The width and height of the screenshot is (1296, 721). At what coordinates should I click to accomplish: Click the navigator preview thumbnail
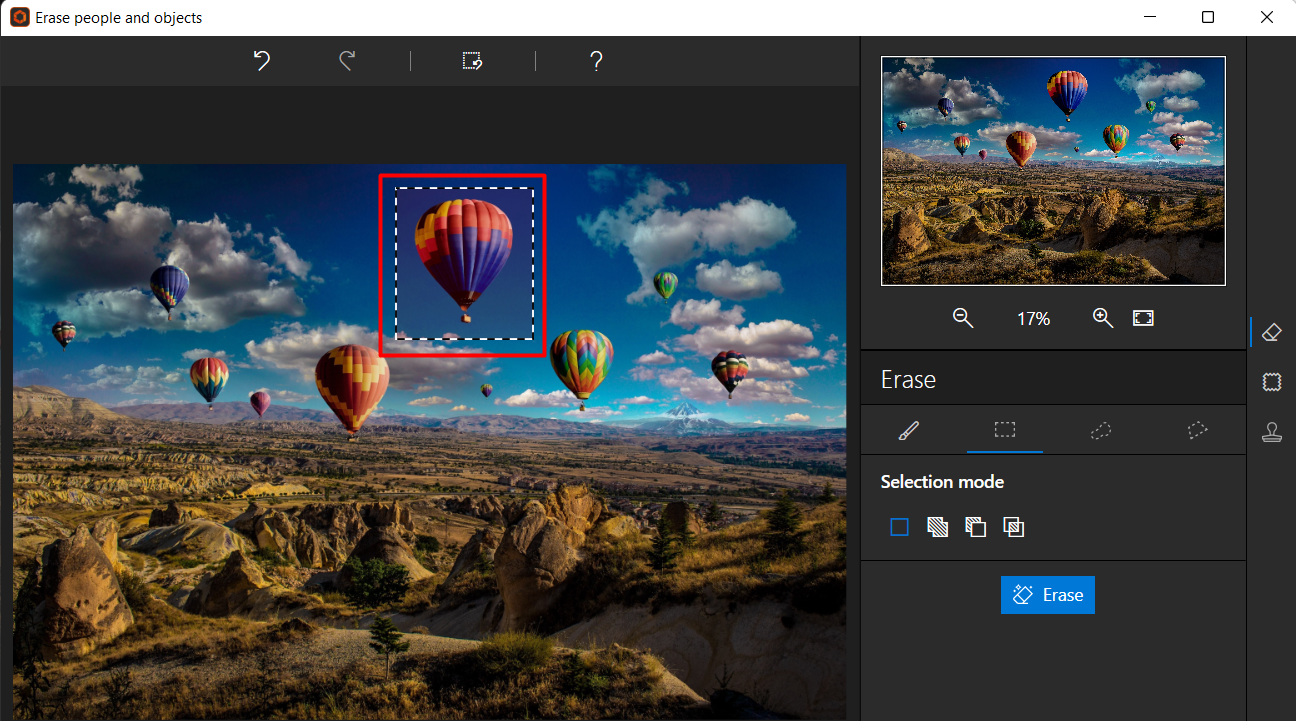pos(1053,171)
